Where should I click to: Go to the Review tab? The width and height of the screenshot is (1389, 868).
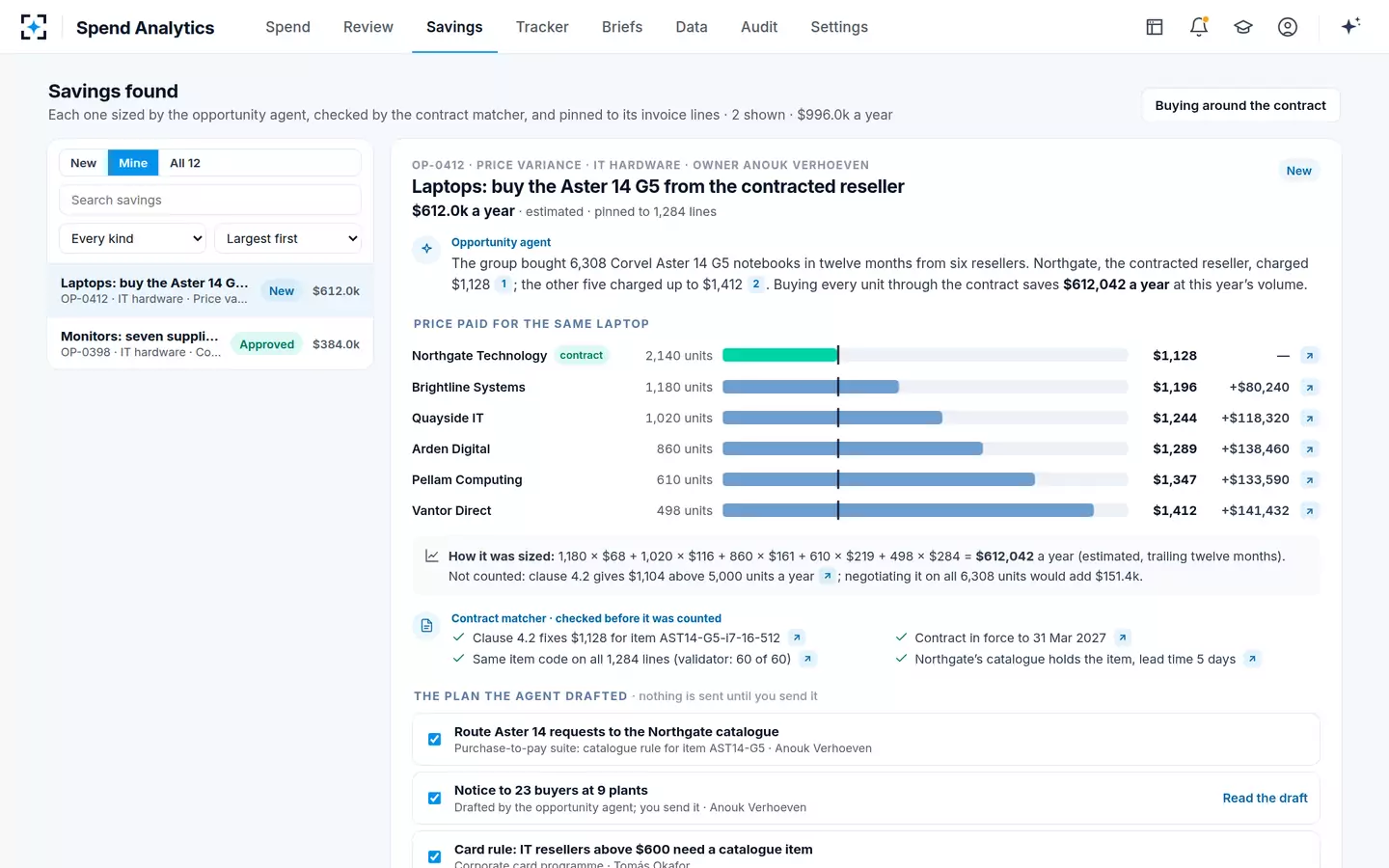click(x=368, y=27)
